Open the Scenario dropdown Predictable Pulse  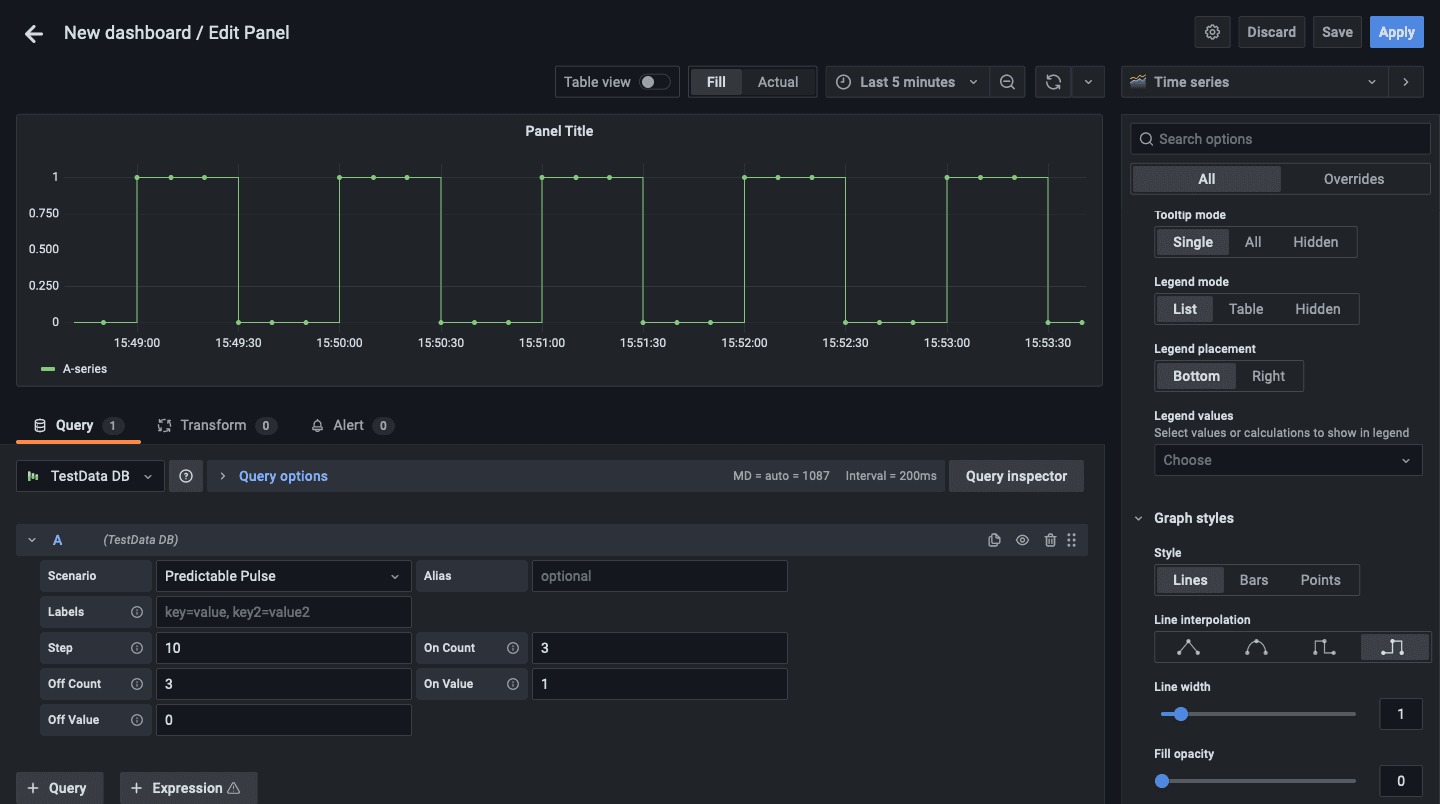(x=283, y=576)
